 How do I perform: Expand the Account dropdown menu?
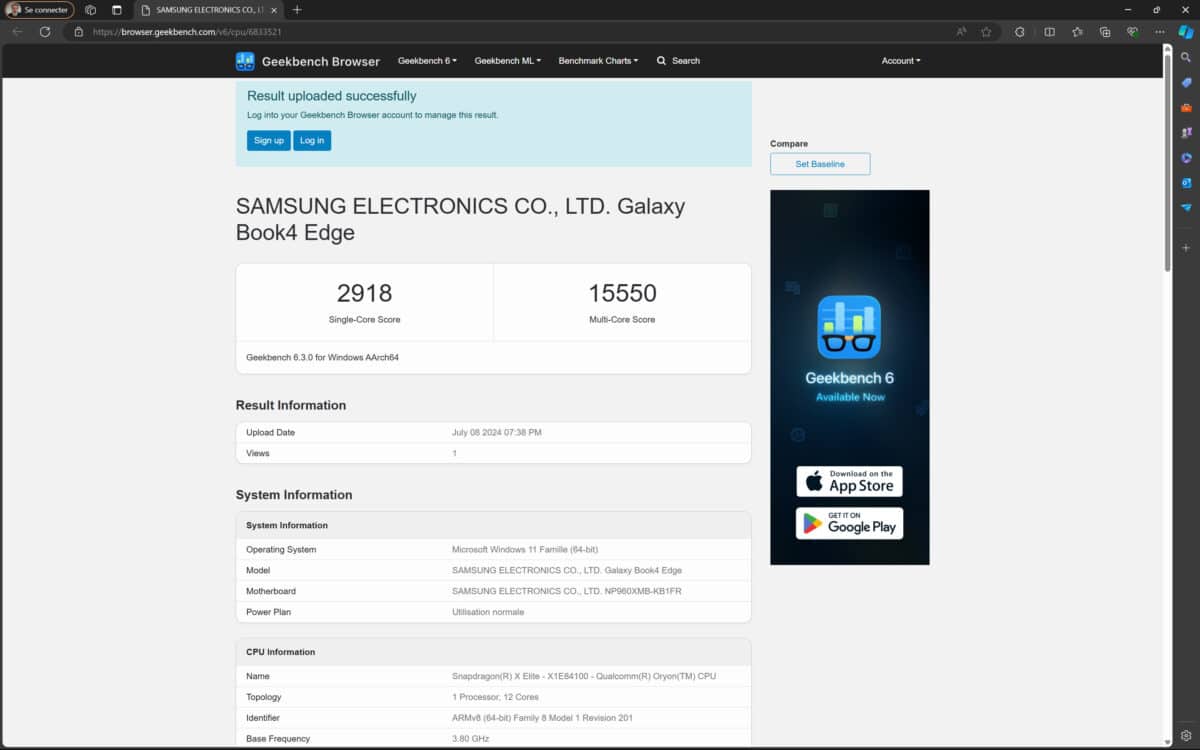(901, 61)
